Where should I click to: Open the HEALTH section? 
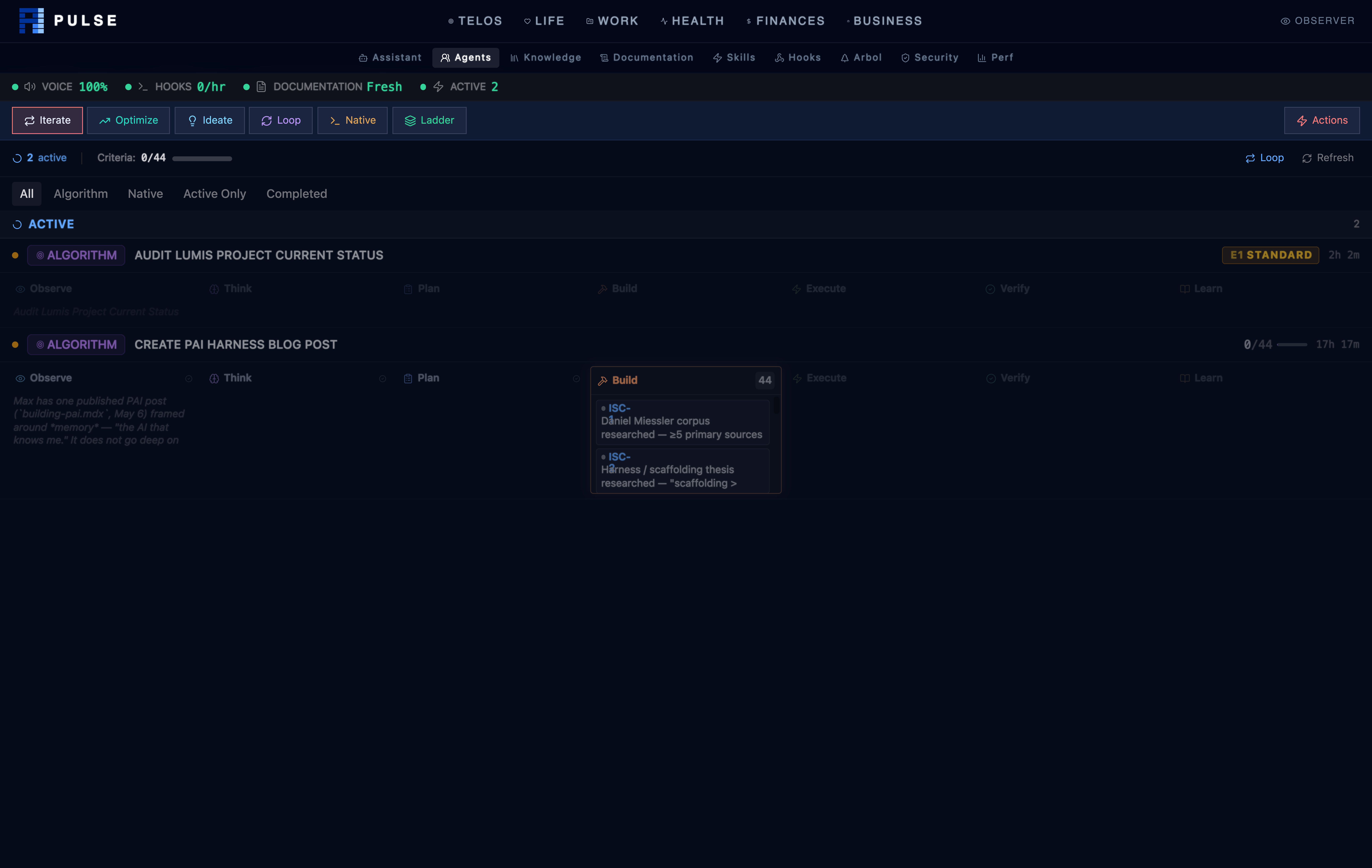pos(692,21)
